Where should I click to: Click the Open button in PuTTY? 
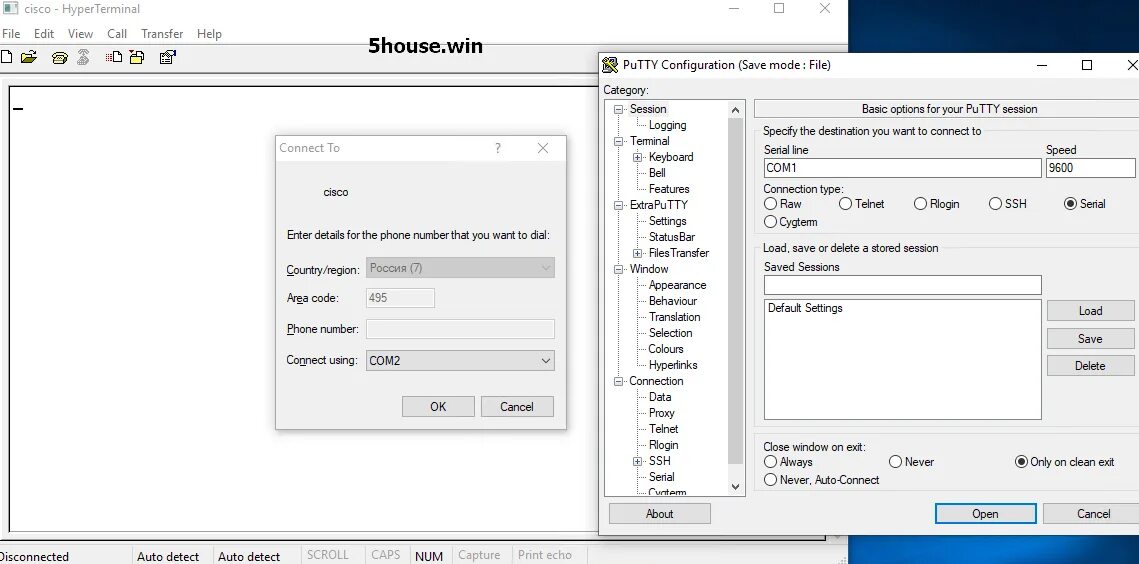click(x=986, y=513)
